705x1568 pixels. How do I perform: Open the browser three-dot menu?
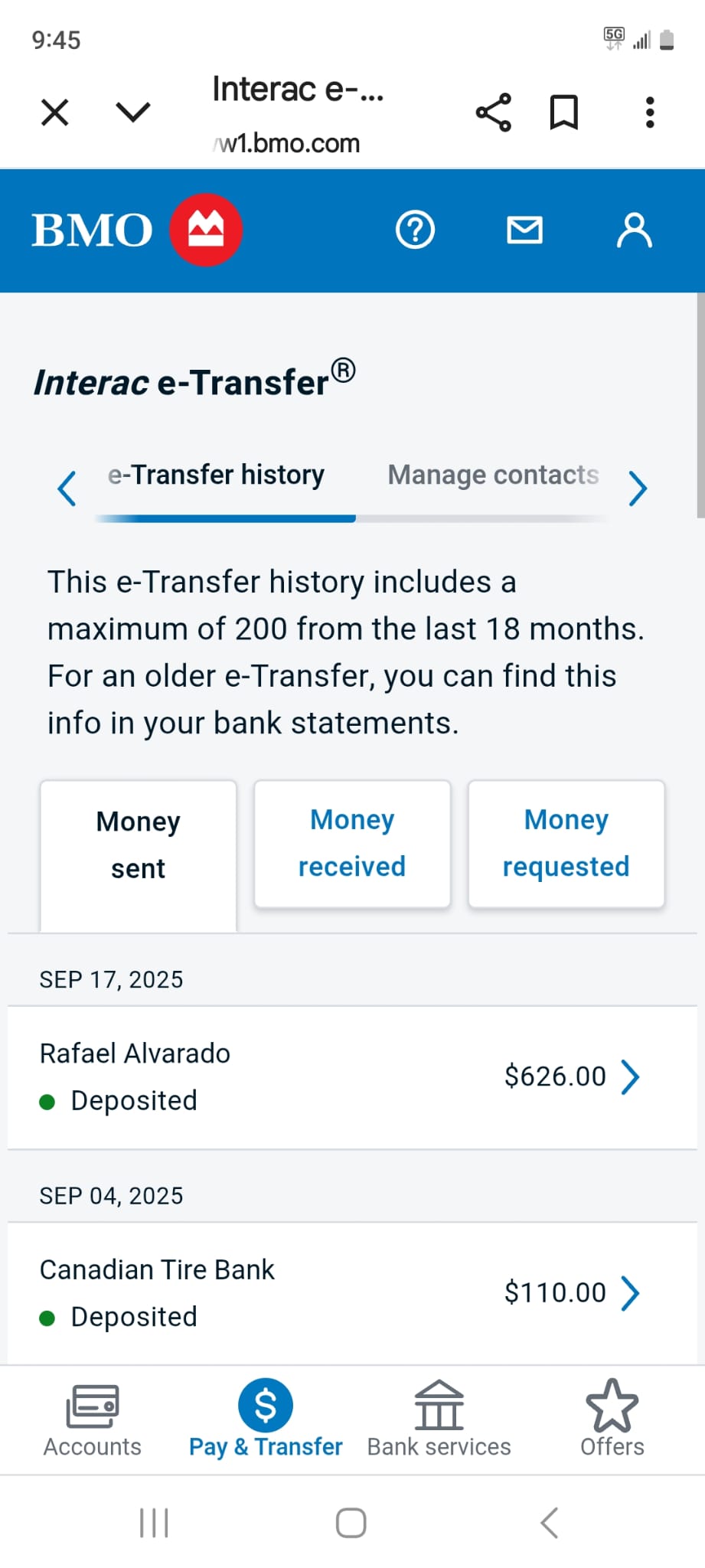click(x=650, y=113)
